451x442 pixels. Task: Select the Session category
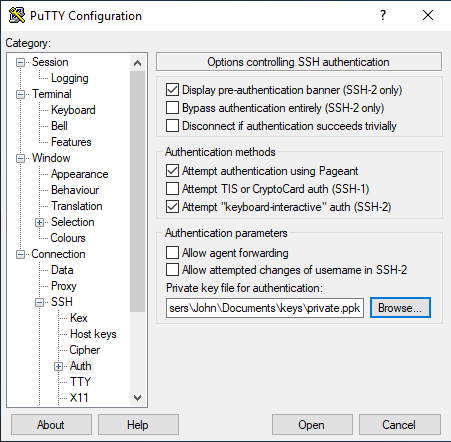pos(50,62)
